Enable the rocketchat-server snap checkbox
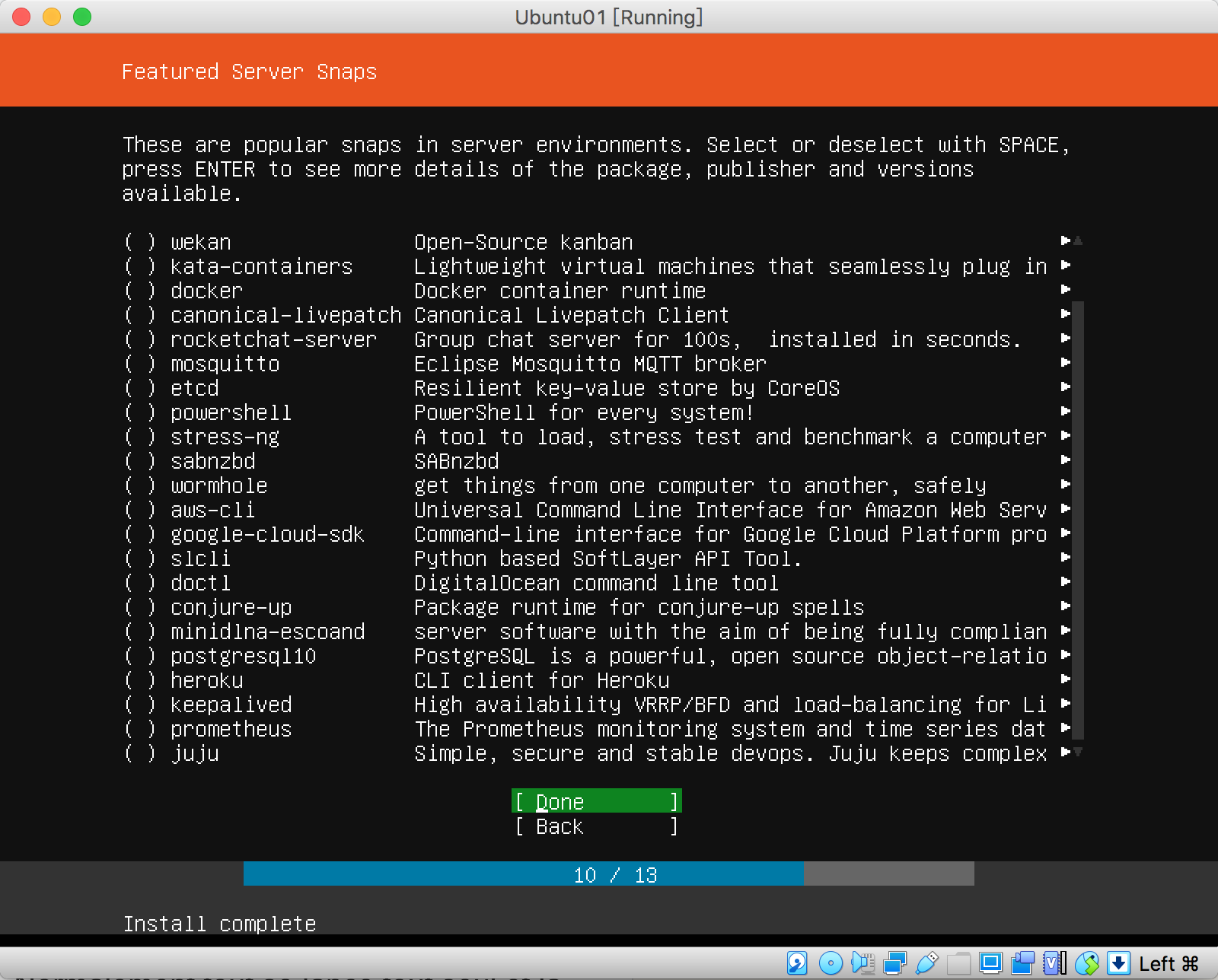Viewport: 1218px width, 980px height. click(140, 339)
